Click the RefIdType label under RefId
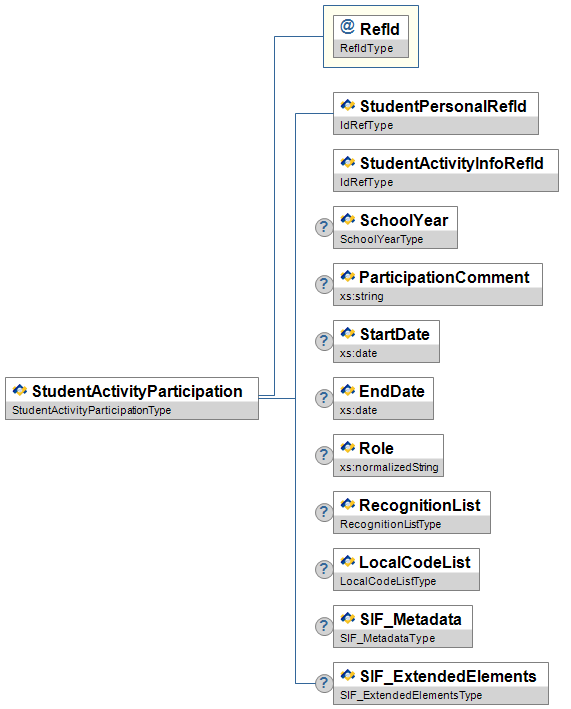Screen dimensions: 571x709 coord(367,48)
